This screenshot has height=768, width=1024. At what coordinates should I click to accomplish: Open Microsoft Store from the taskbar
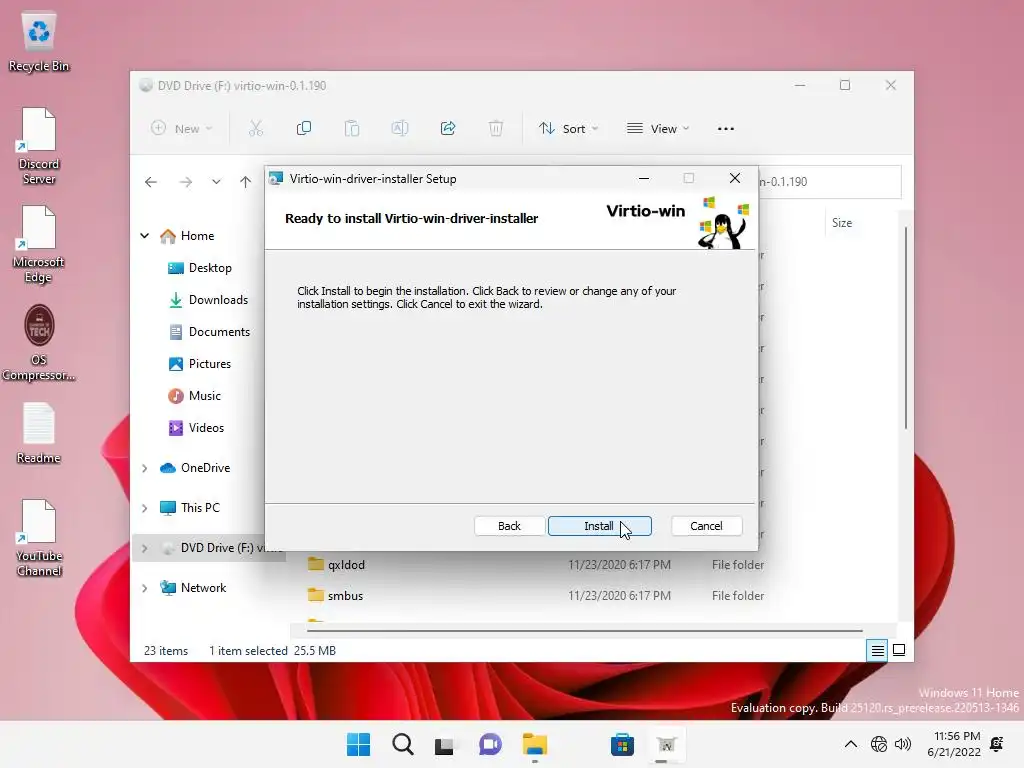click(x=622, y=744)
